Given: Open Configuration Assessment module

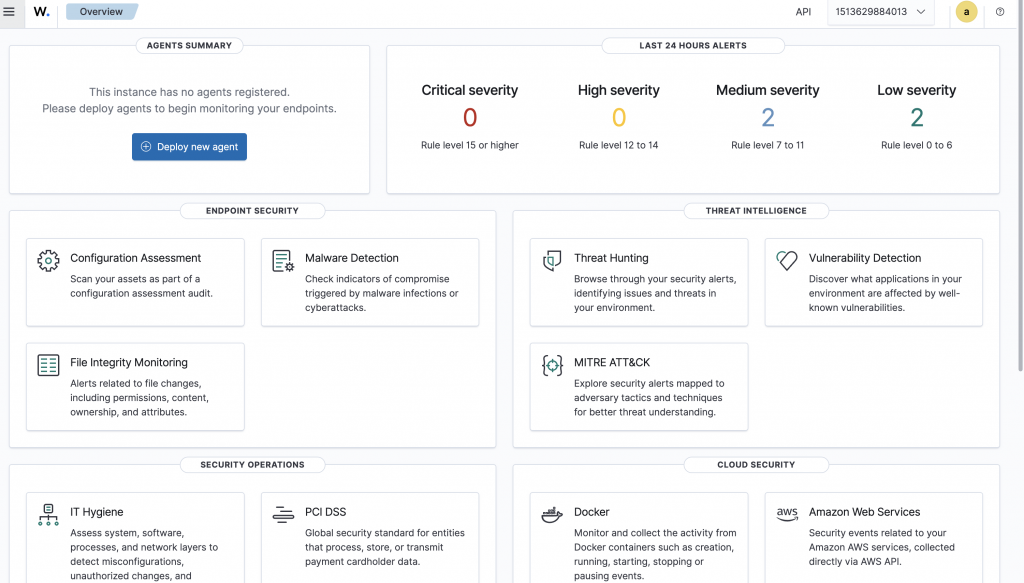Looking at the screenshot, I should pos(135,282).
